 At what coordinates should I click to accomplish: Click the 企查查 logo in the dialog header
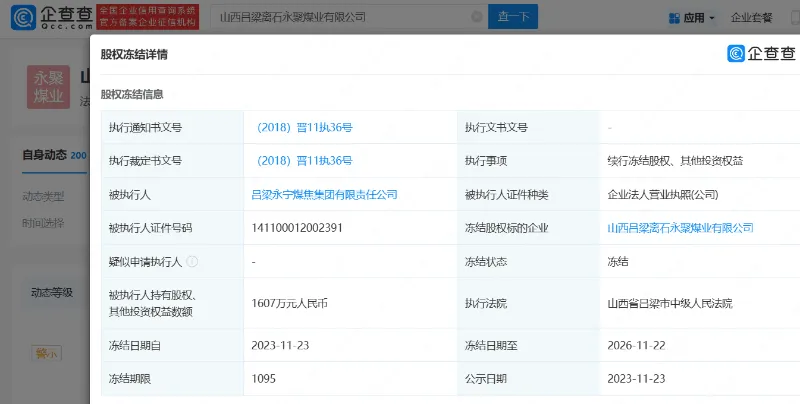(x=762, y=54)
